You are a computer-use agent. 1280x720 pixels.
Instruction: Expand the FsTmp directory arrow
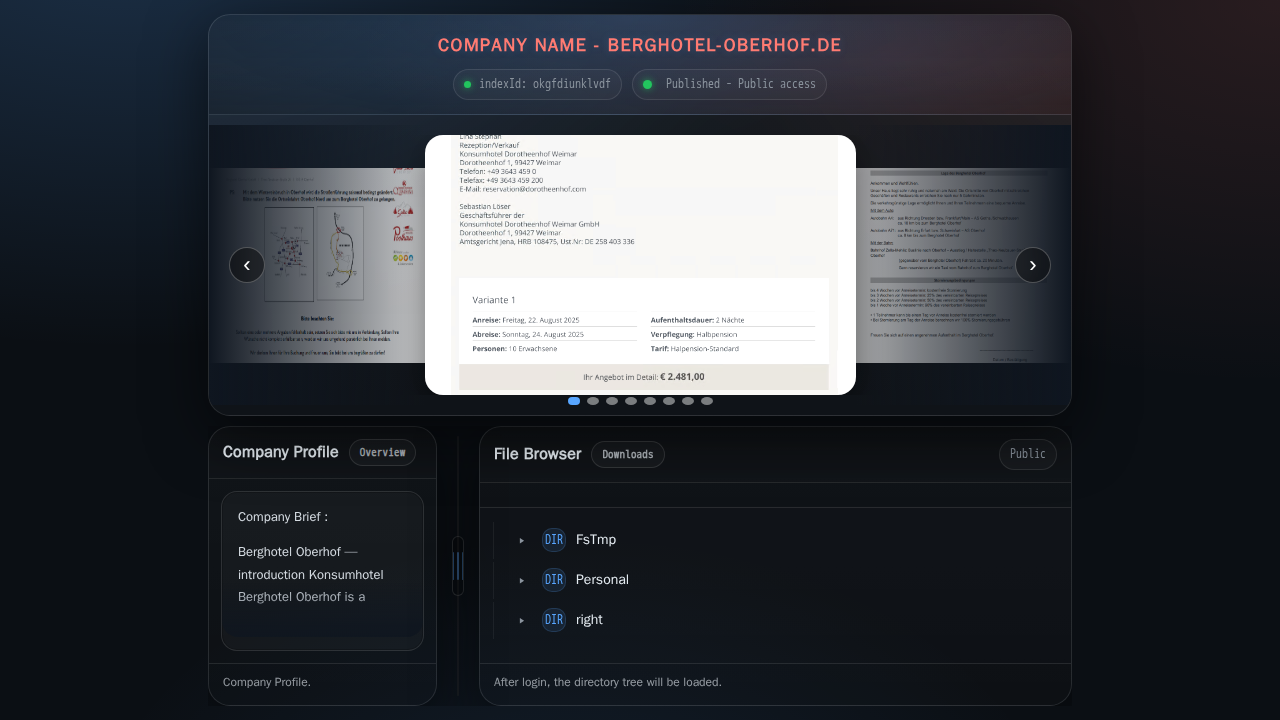point(522,540)
